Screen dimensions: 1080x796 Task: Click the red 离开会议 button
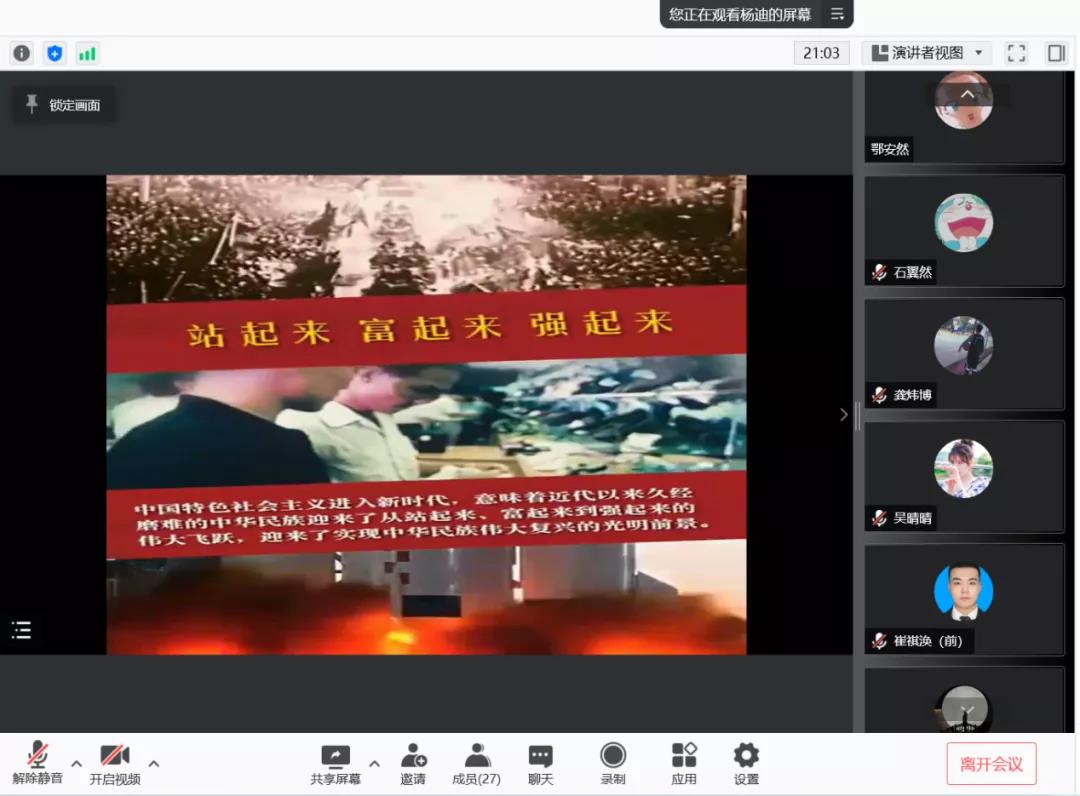click(x=991, y=764)
